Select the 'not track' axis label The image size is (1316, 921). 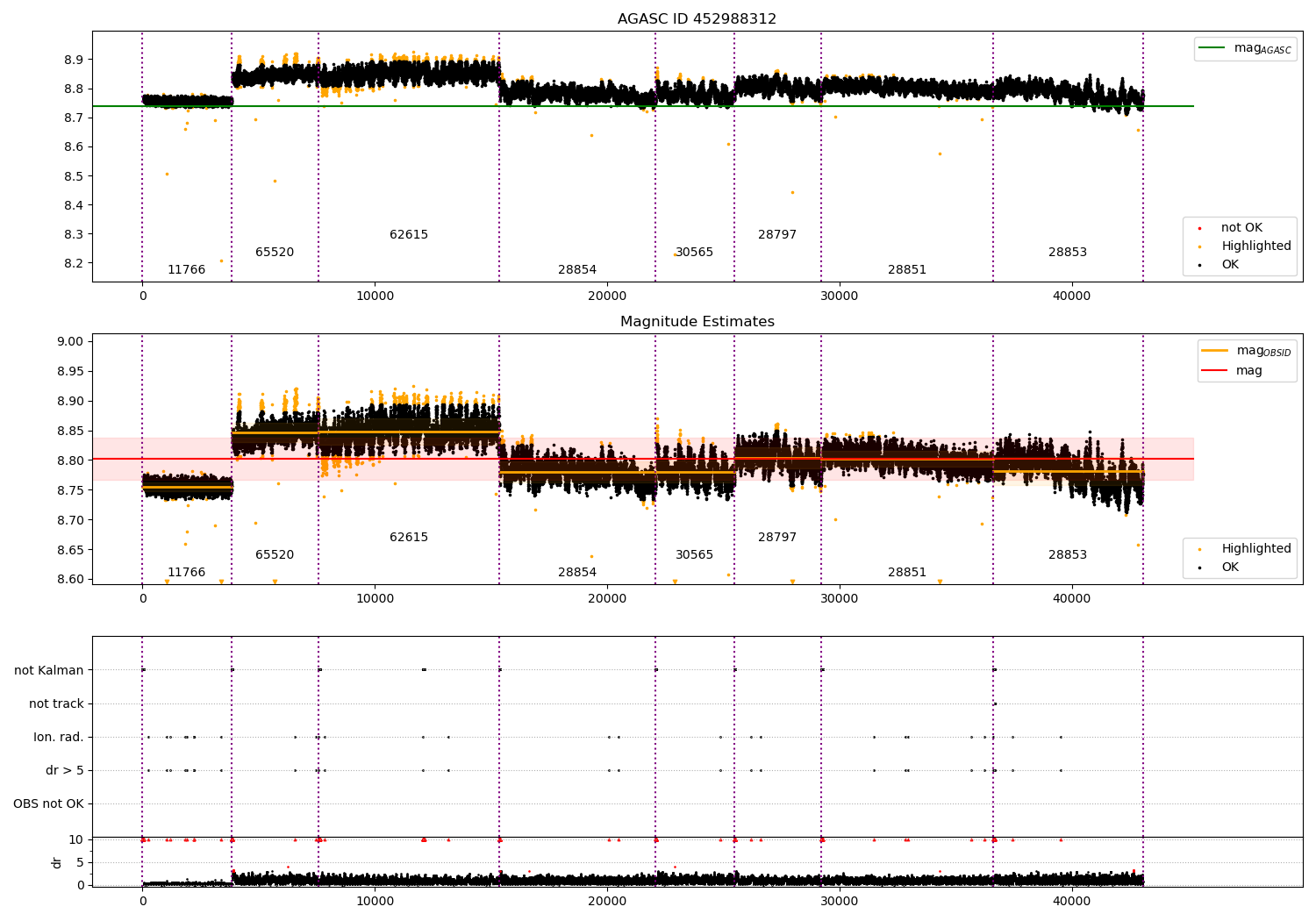(x=56, y=703)
